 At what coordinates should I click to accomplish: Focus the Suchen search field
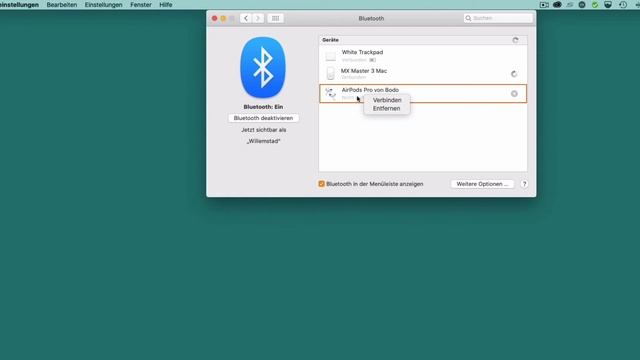click(x=498, y=18)
